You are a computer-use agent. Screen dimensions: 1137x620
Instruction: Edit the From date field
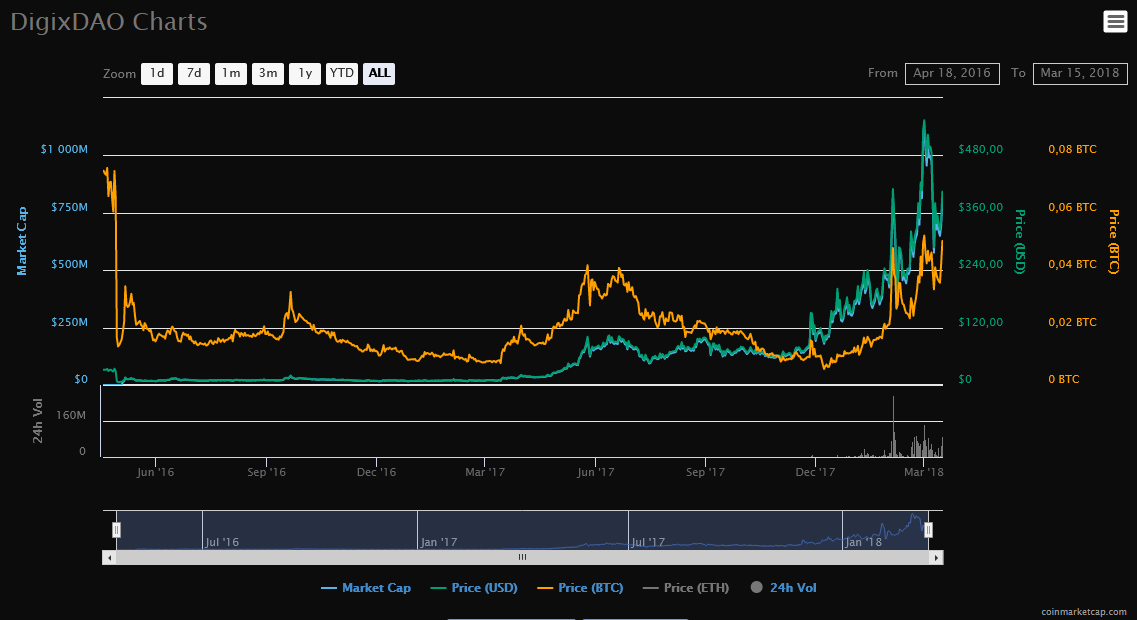click(x=952, y=73)
